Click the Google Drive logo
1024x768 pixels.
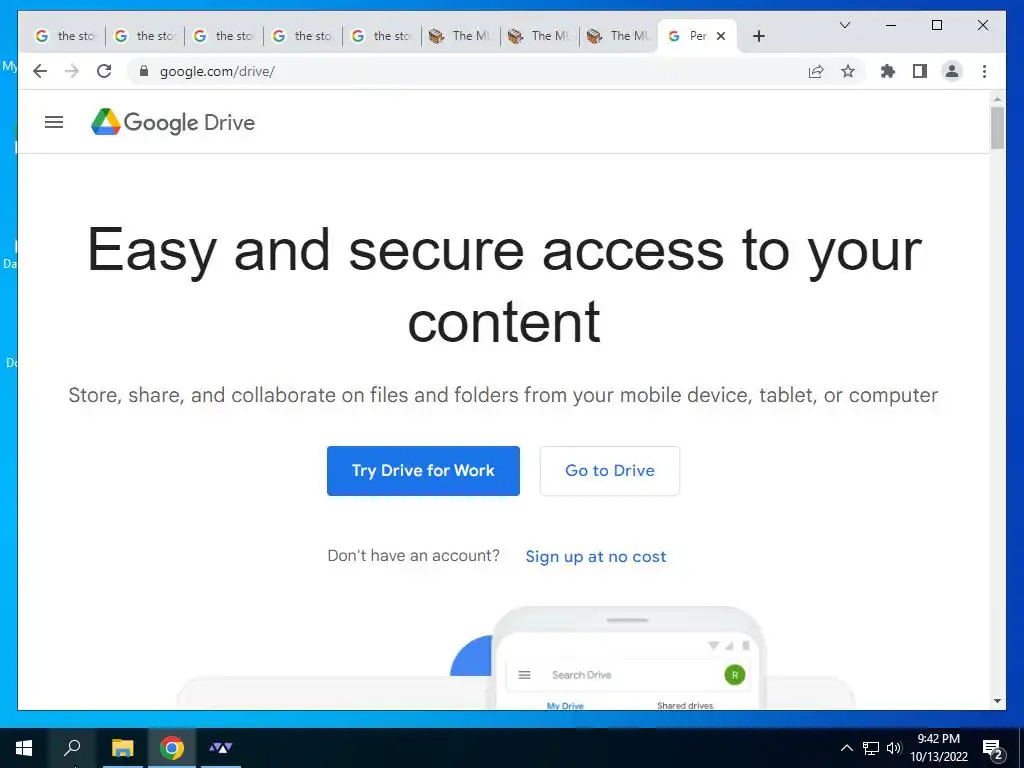pyautogui.click(x=173, y=122)
